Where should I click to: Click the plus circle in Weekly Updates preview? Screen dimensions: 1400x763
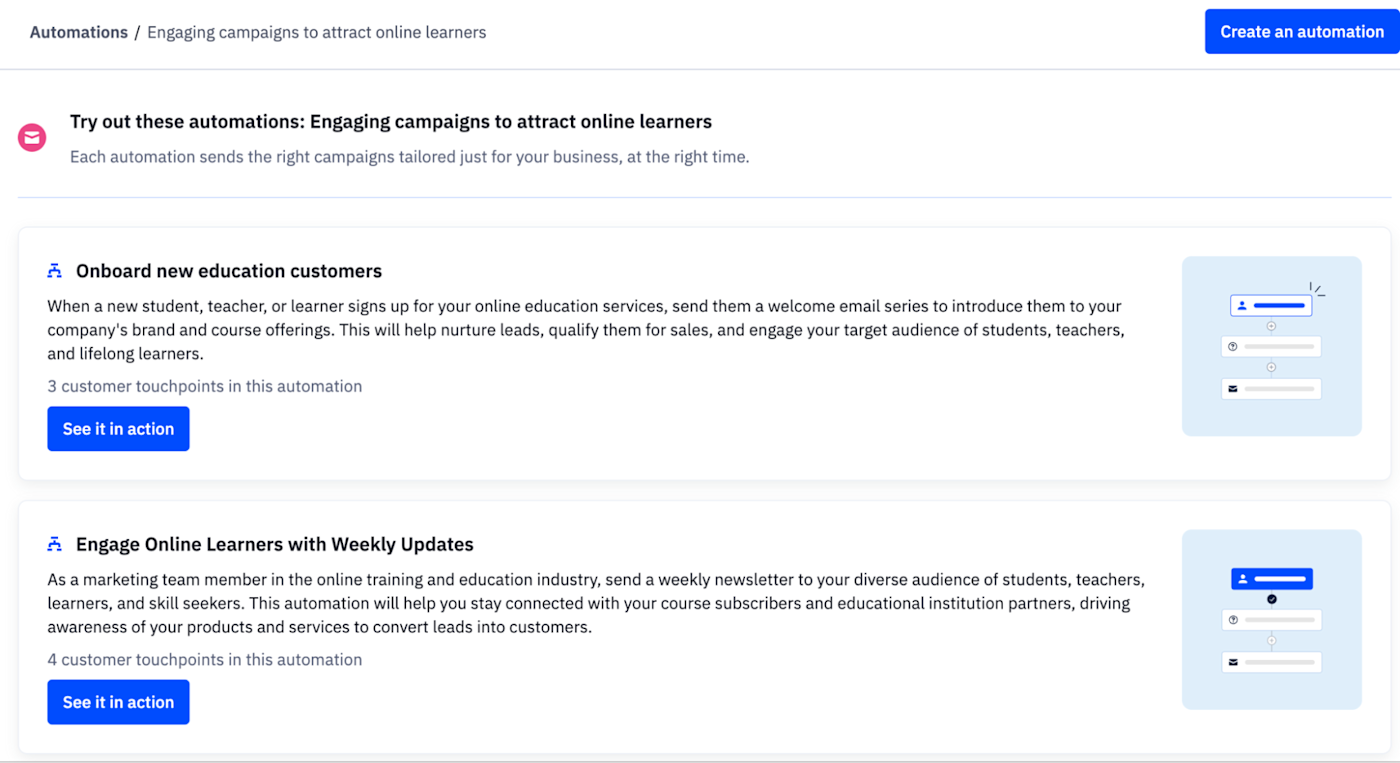pyautogui.click(x=1272, y=641)
